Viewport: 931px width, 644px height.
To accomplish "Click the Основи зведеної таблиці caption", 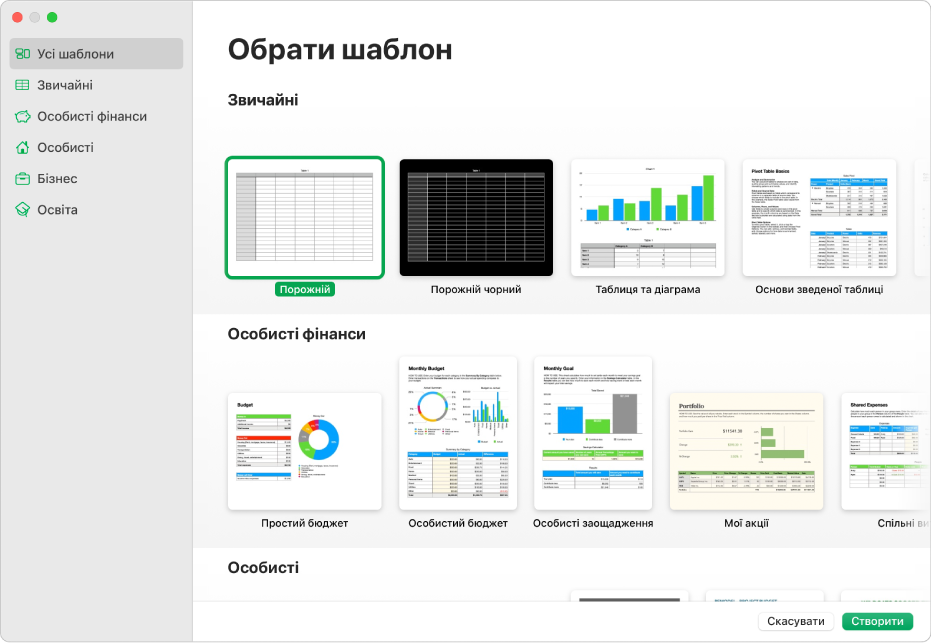I will point(819,290).
